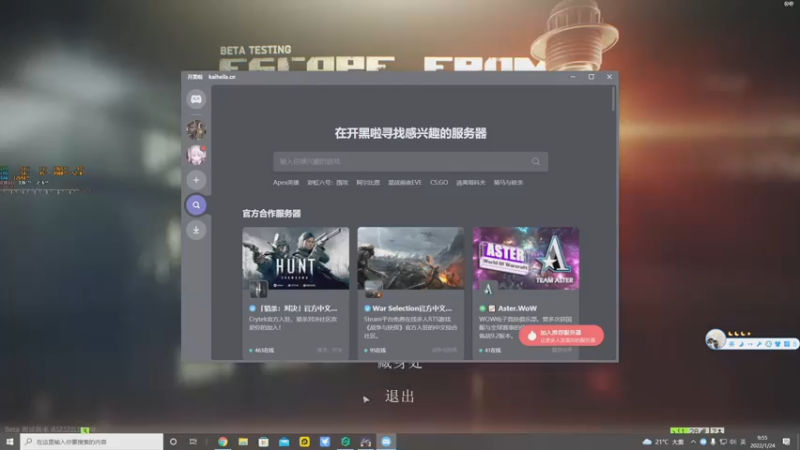Open the HUNT server banner image
This screenshot has height=450, width=800.
(296, 258)
